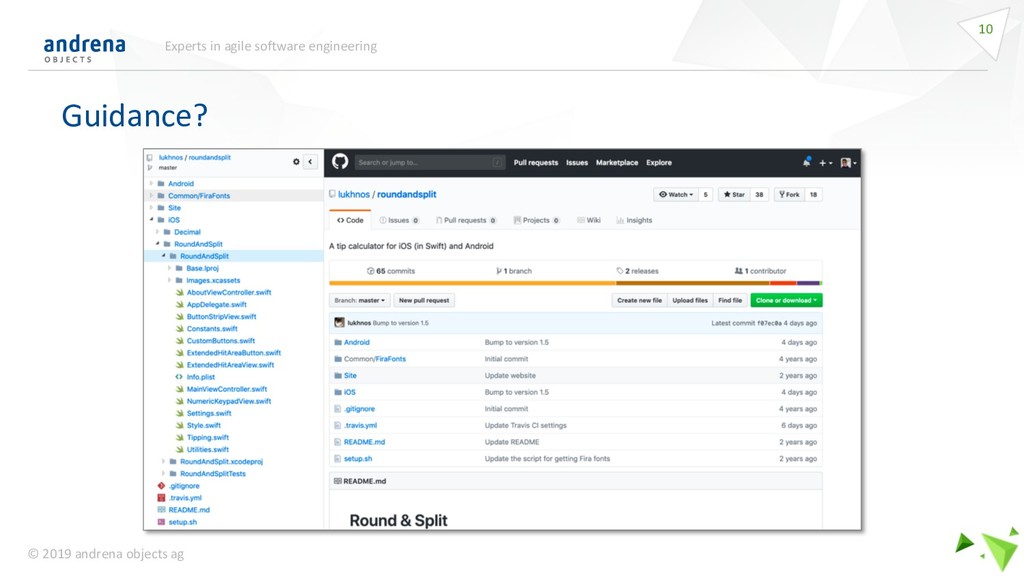
Task: Select AppDelegate.swift in sidebar
Action: tap(217, 304)
